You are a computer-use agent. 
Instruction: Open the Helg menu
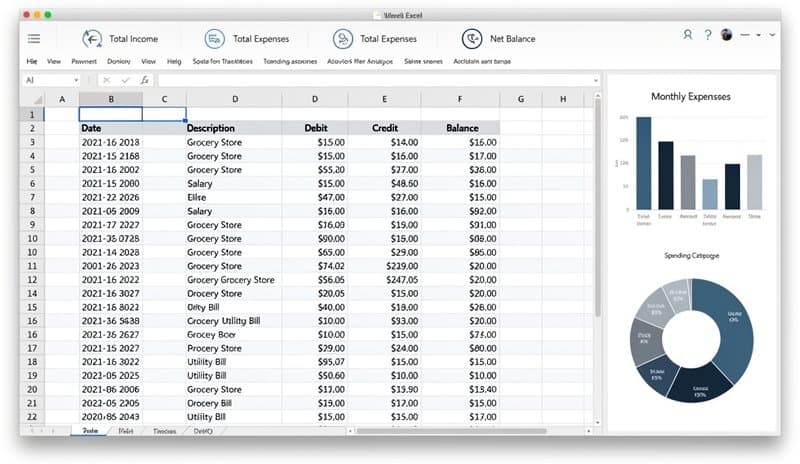(174, 61)
